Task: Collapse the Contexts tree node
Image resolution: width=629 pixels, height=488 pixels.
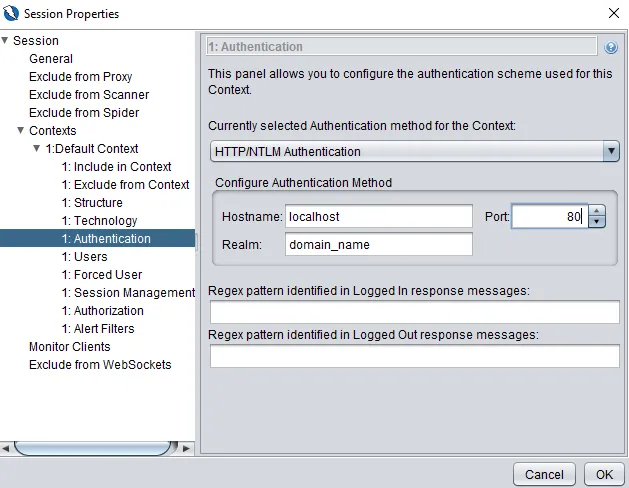Action: click(x=21, y=131)
